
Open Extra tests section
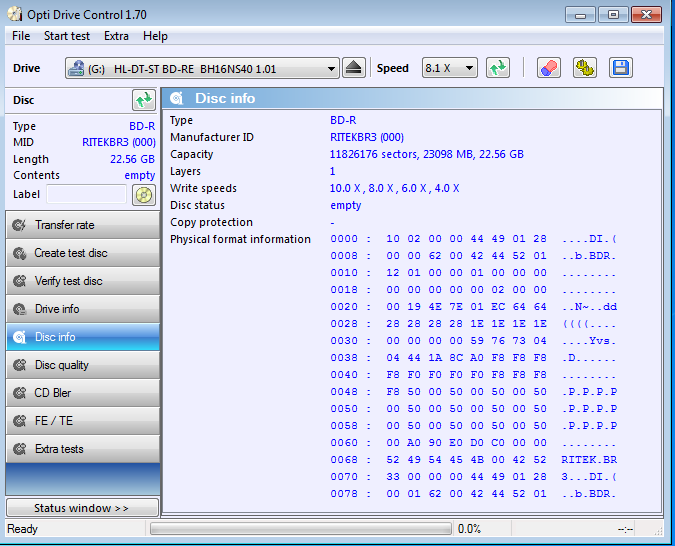pos(83,449)
